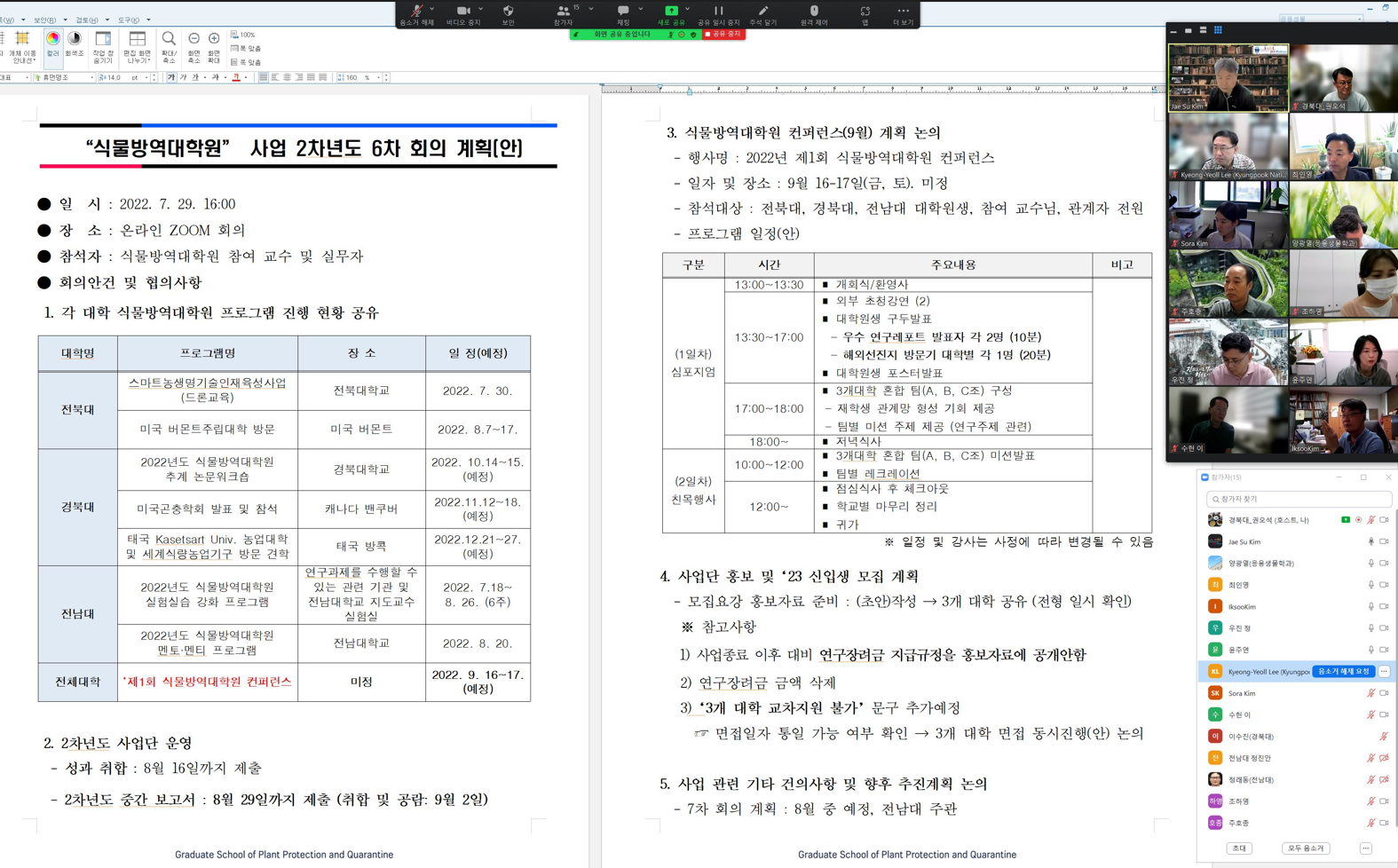Set view to 100% zoom
Image resolution: width=1398 pixels, height=868 pixels.
pos(242,35)
